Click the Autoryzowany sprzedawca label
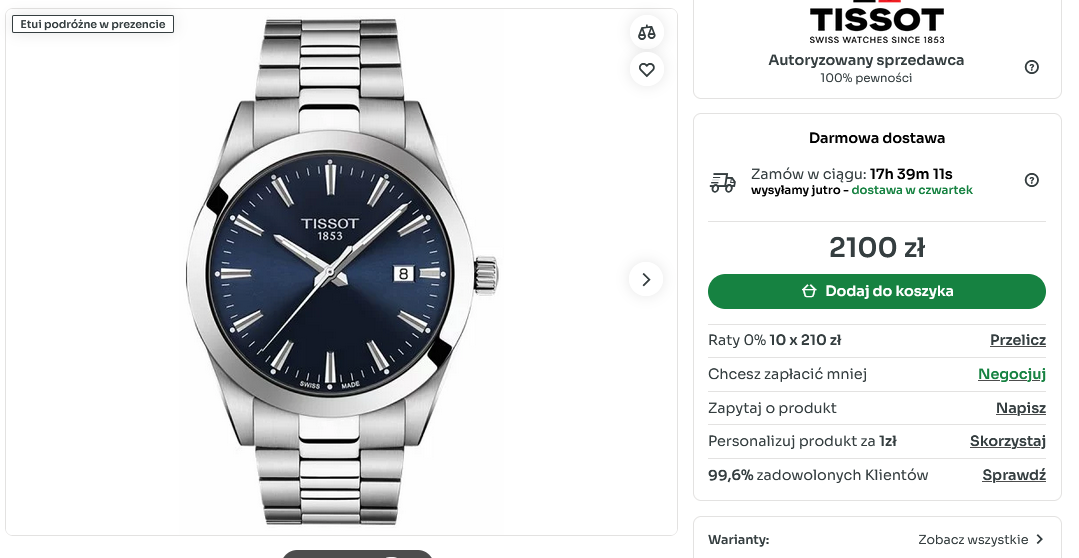 click(866, 60)
